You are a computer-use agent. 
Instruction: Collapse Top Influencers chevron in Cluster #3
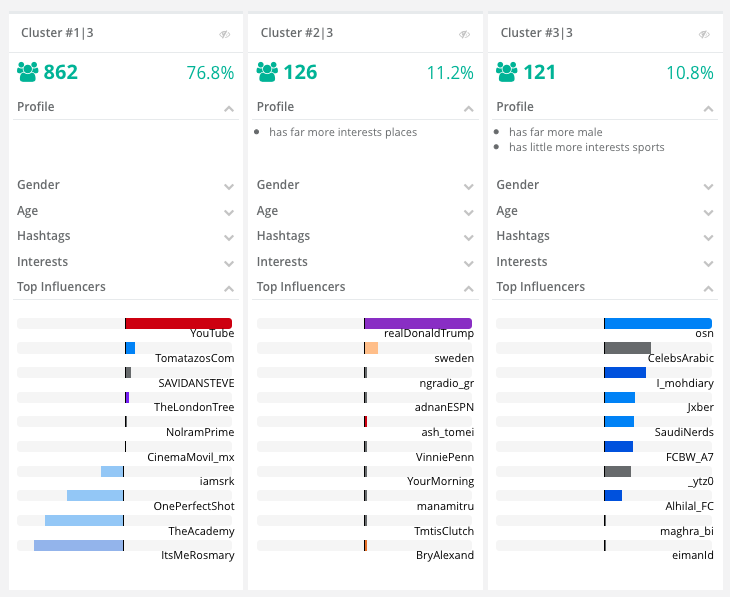[708, 289]
